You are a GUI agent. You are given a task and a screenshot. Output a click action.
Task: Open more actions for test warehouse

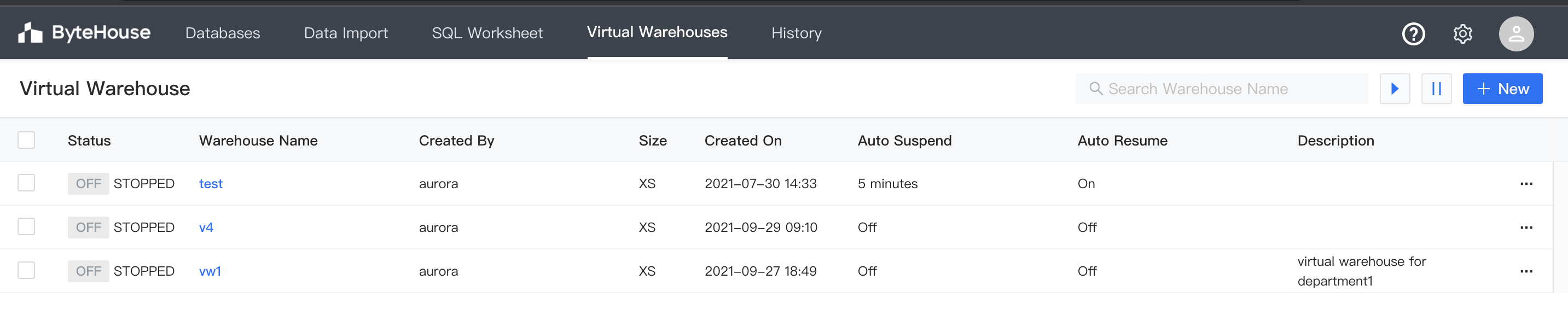1525,184
